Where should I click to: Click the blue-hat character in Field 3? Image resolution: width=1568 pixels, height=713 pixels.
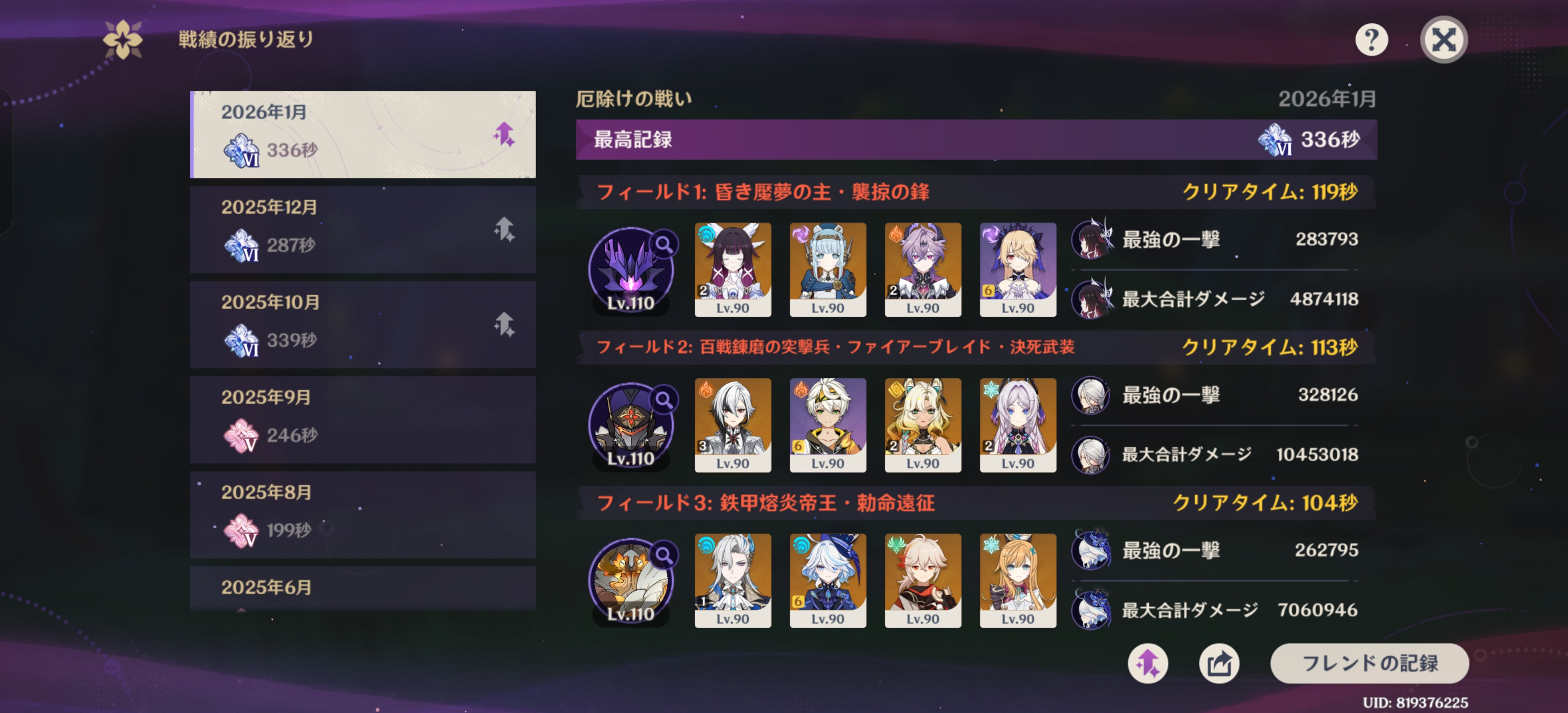828,581
